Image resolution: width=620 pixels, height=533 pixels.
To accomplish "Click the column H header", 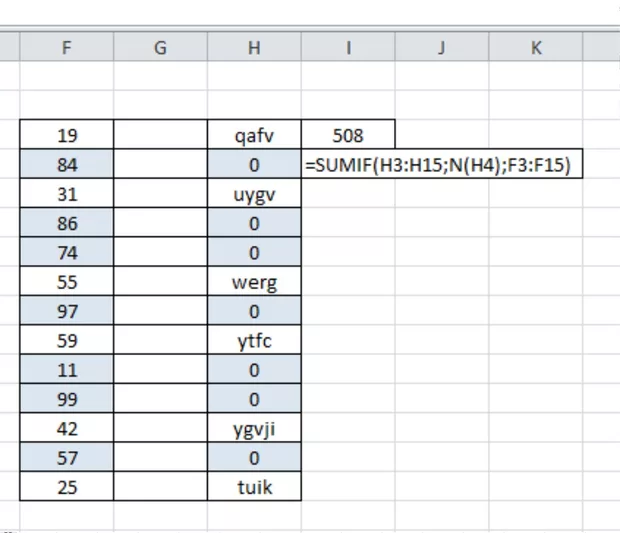I will point(254,47).
